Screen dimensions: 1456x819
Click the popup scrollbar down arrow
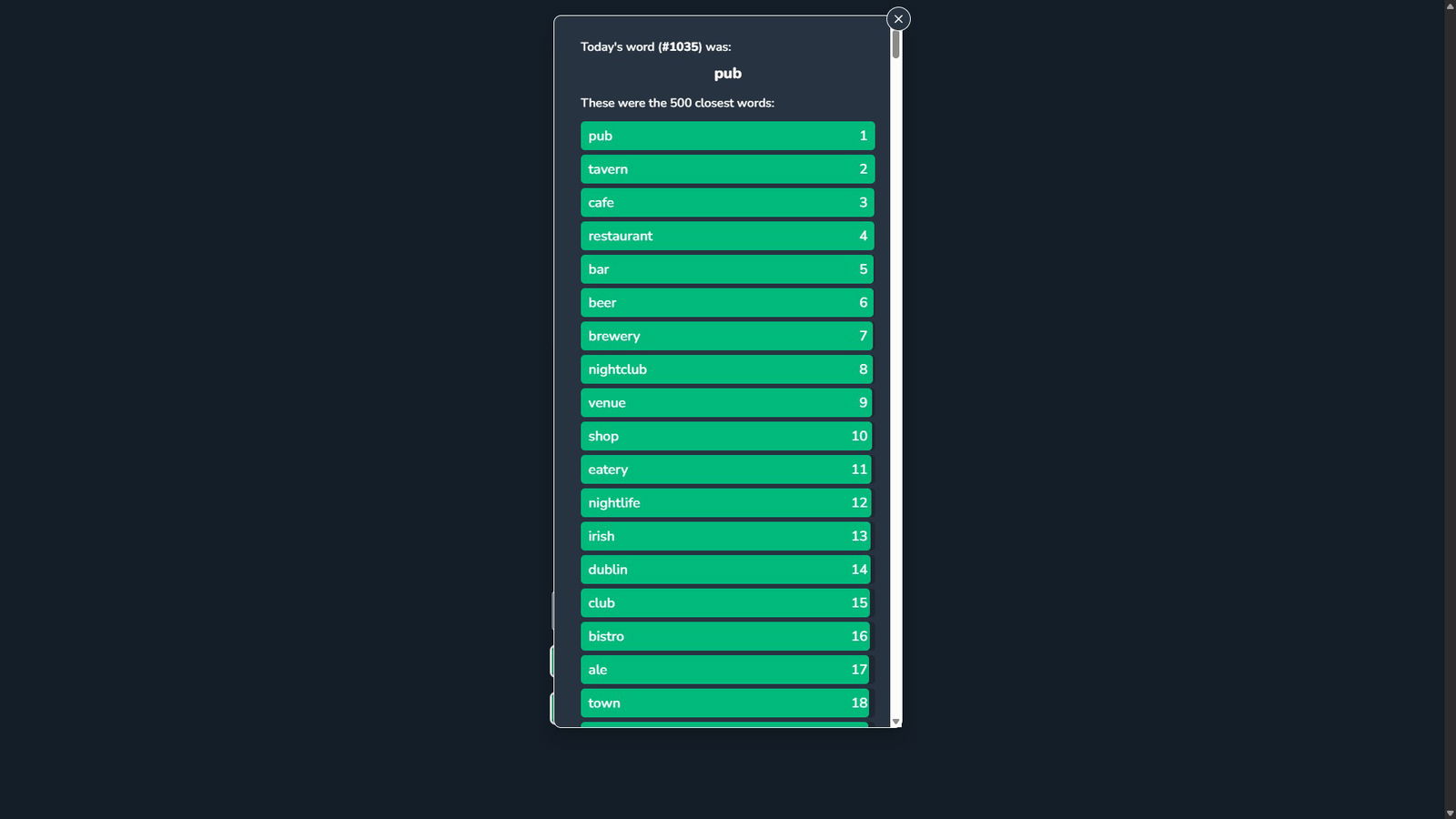[896, 722]
